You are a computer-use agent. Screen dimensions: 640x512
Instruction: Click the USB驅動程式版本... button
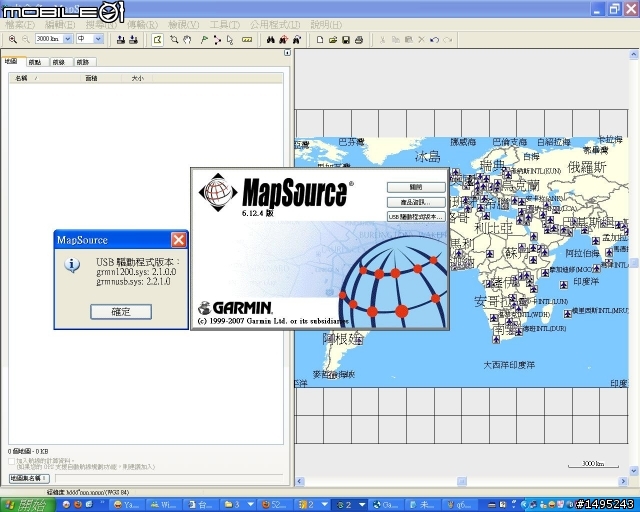point(416,216)
